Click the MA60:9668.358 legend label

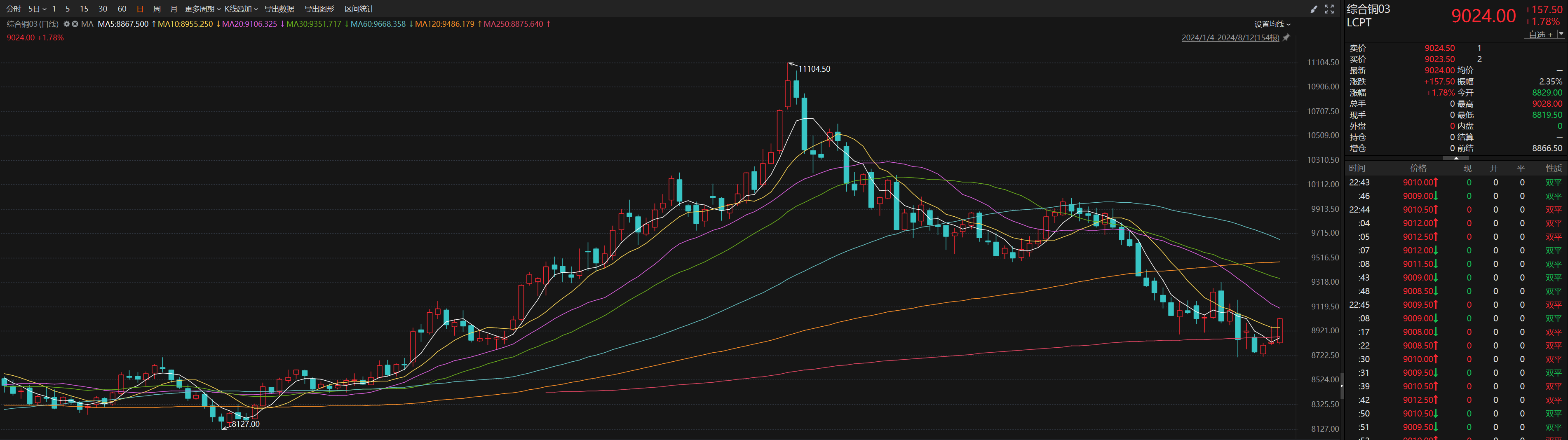378,24
